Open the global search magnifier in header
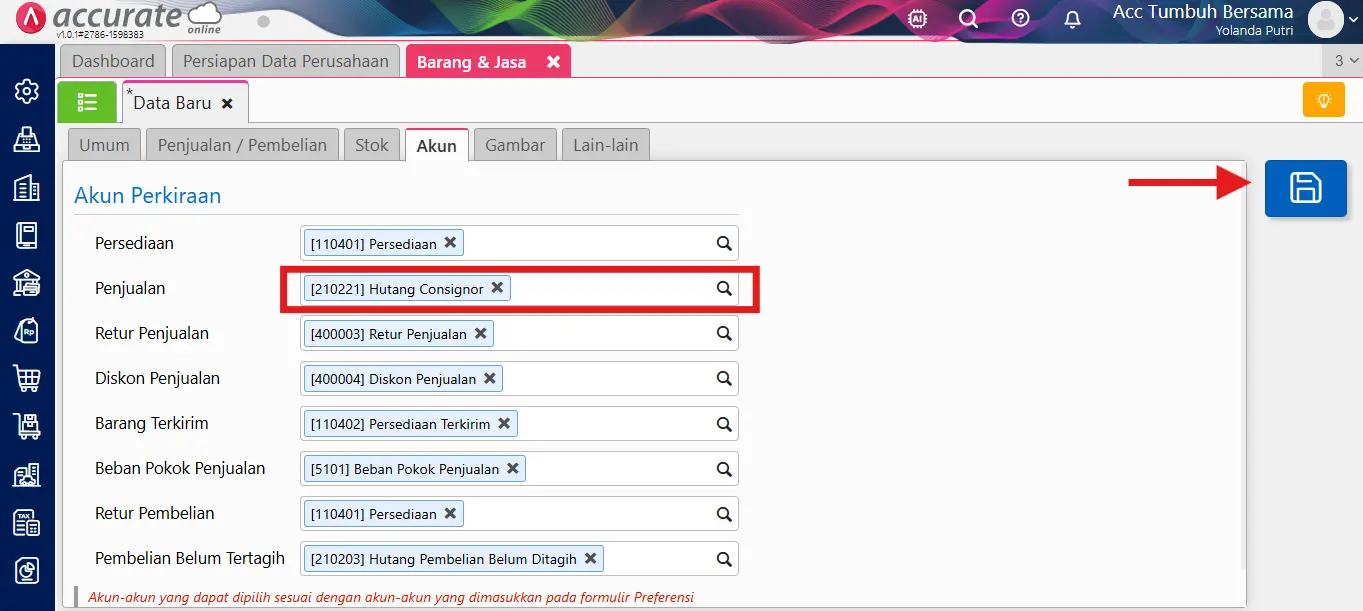The height and width of the screenshot is (611, 1363). [968, 19]
